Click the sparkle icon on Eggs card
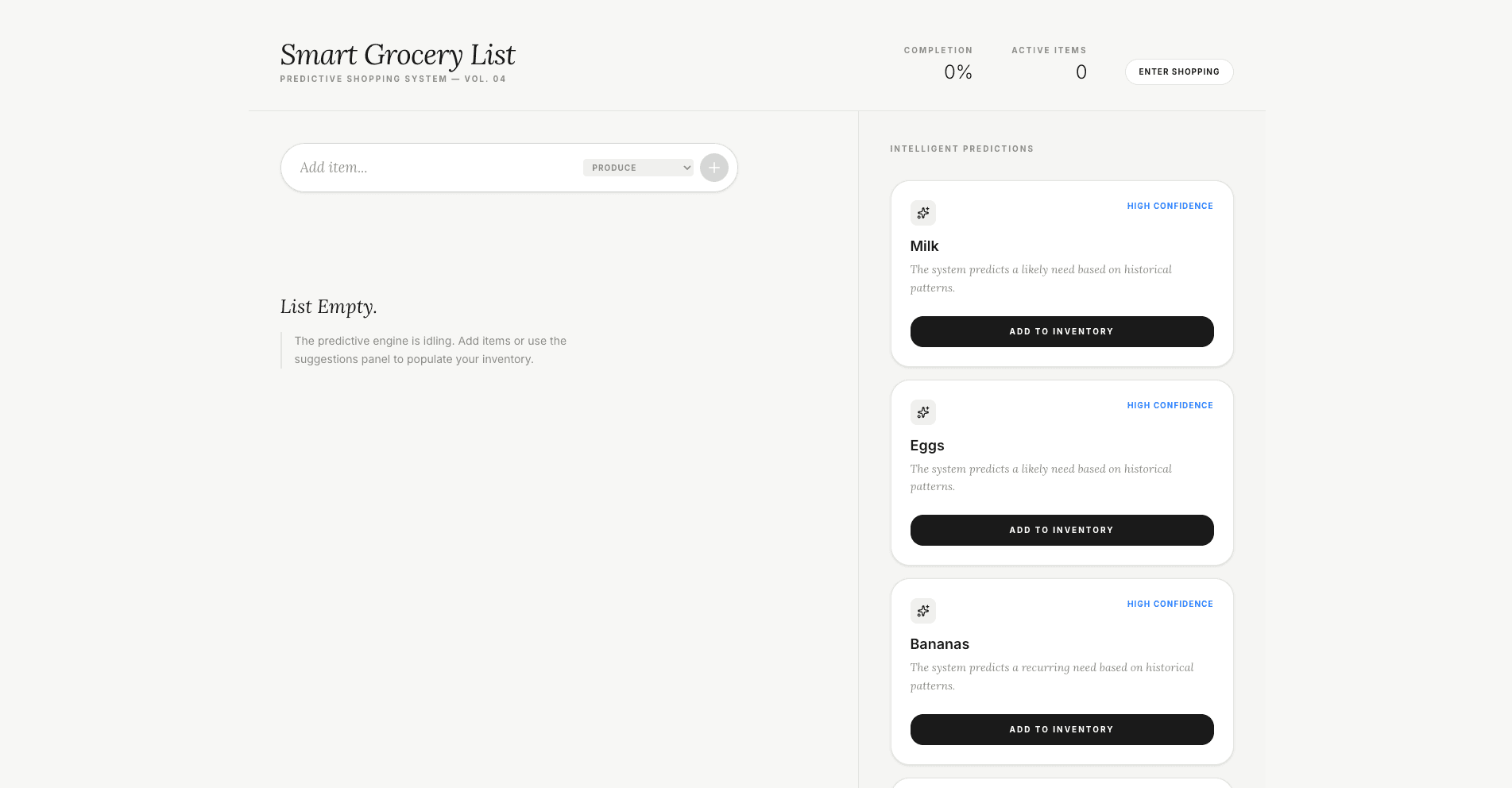This screenshot has height=788, width=1512. pos(922,412)
